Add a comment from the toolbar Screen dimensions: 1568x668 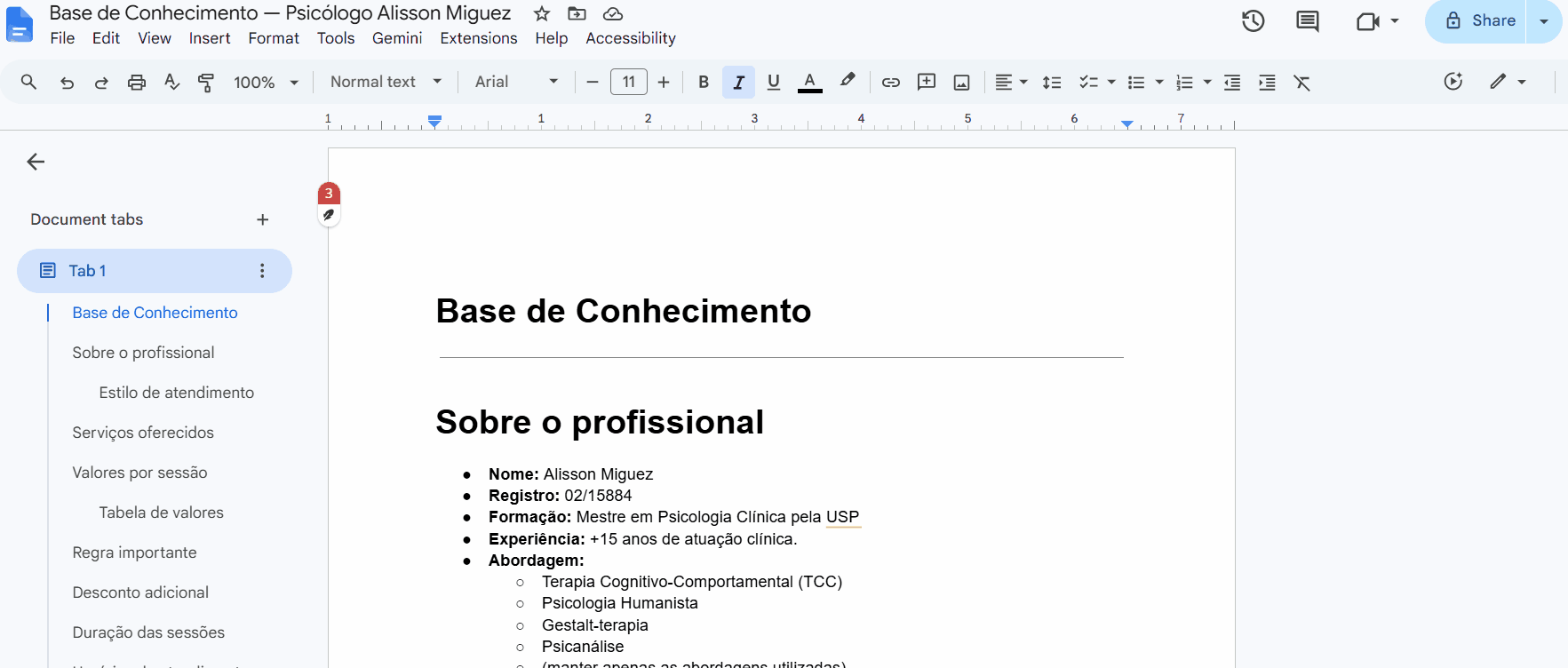click(x=927, y=82)
